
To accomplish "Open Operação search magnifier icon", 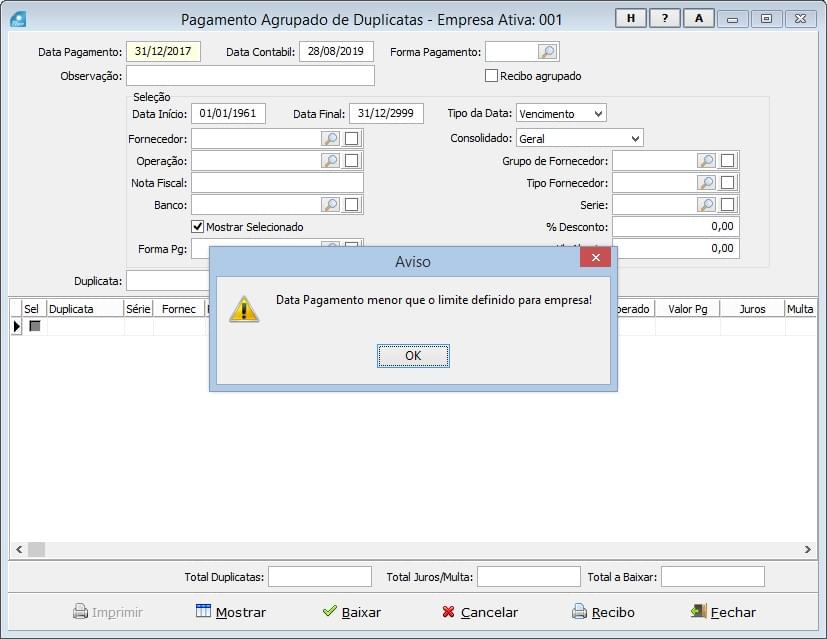I will click(330, 161).
